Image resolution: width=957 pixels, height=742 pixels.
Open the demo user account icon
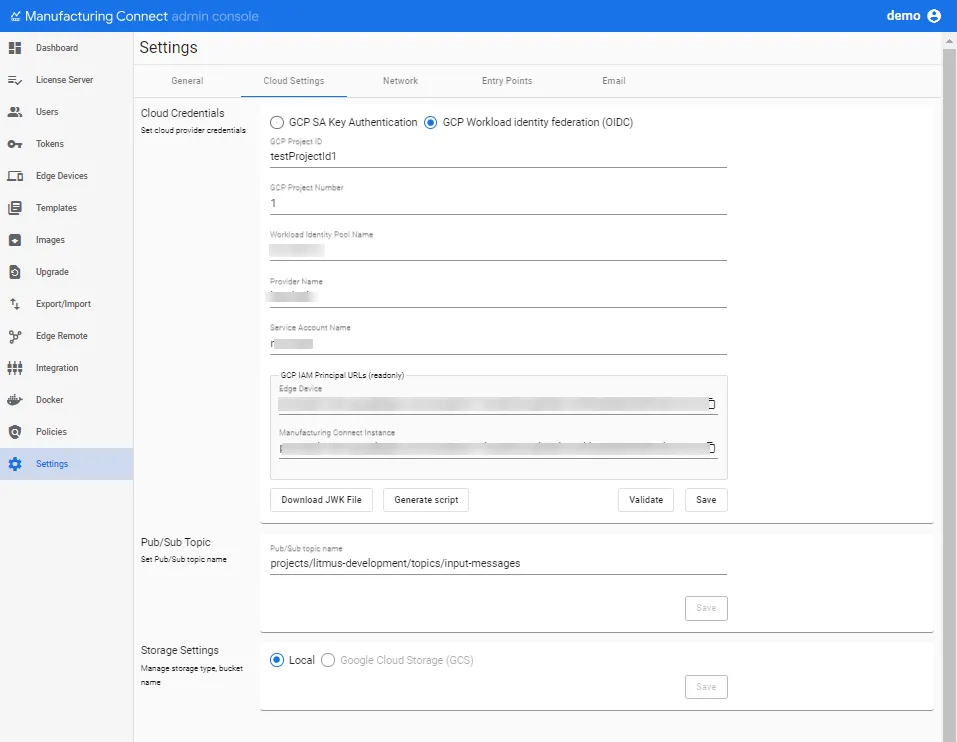(934, 16)
